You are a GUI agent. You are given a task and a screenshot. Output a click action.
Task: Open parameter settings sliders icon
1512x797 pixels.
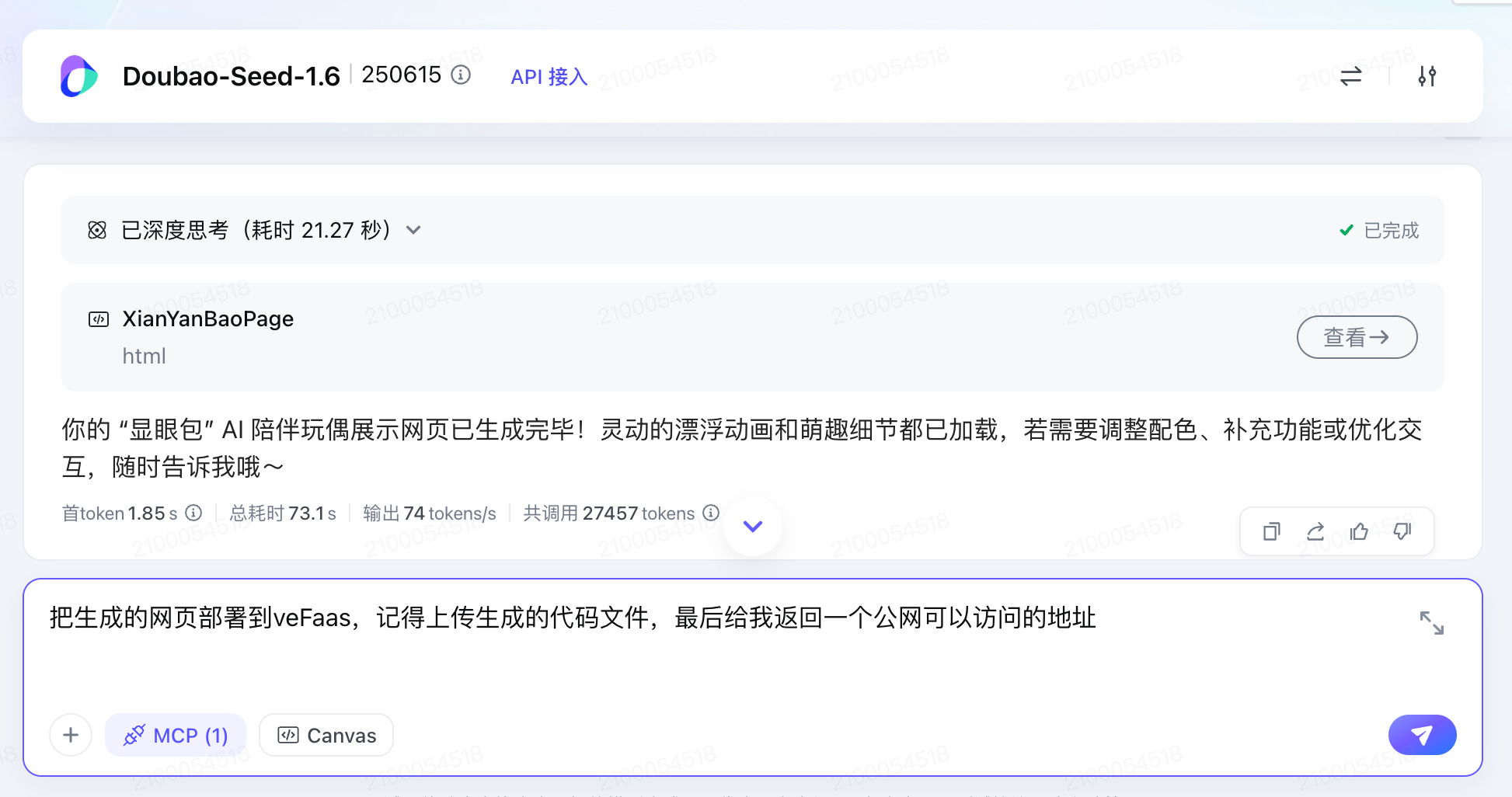coord(1427,76)
